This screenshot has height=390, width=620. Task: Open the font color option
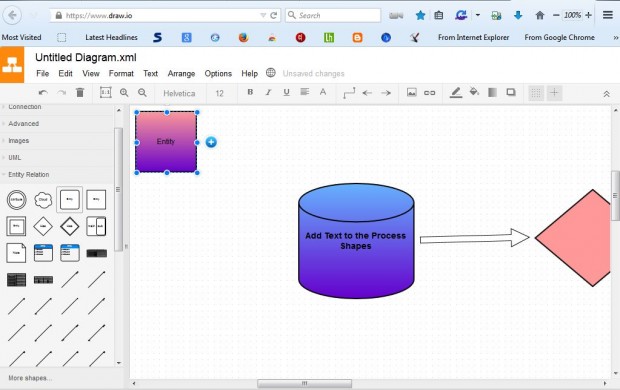(x=323, y=92)
